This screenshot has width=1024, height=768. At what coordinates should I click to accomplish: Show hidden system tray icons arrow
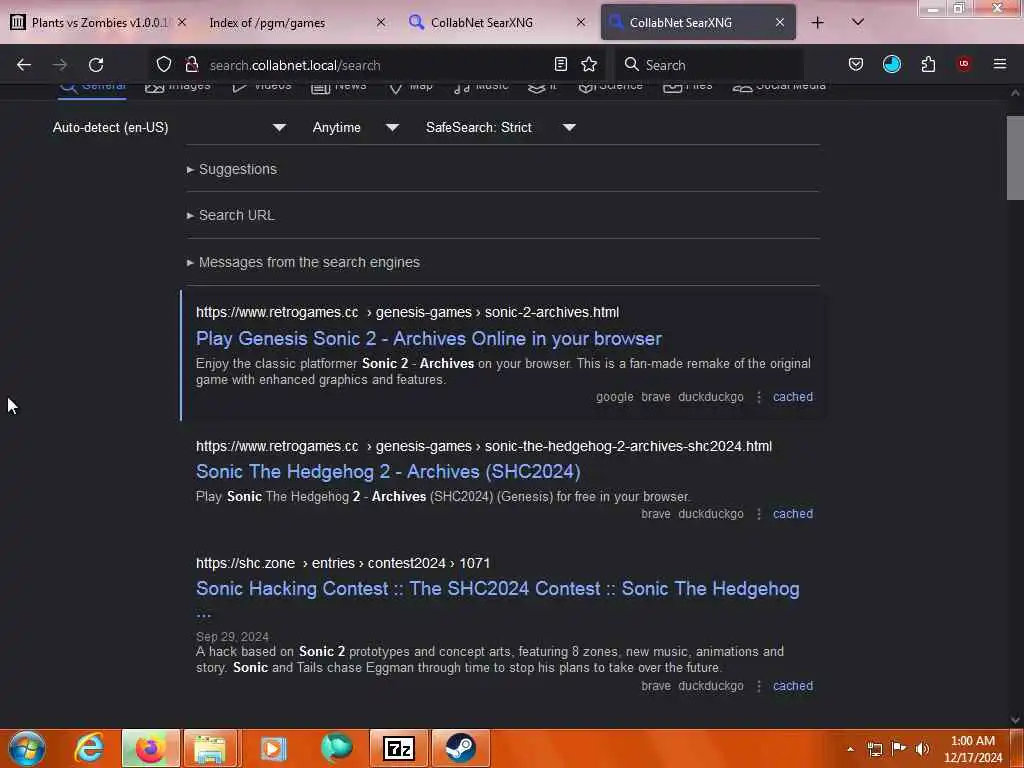(850, 749)
